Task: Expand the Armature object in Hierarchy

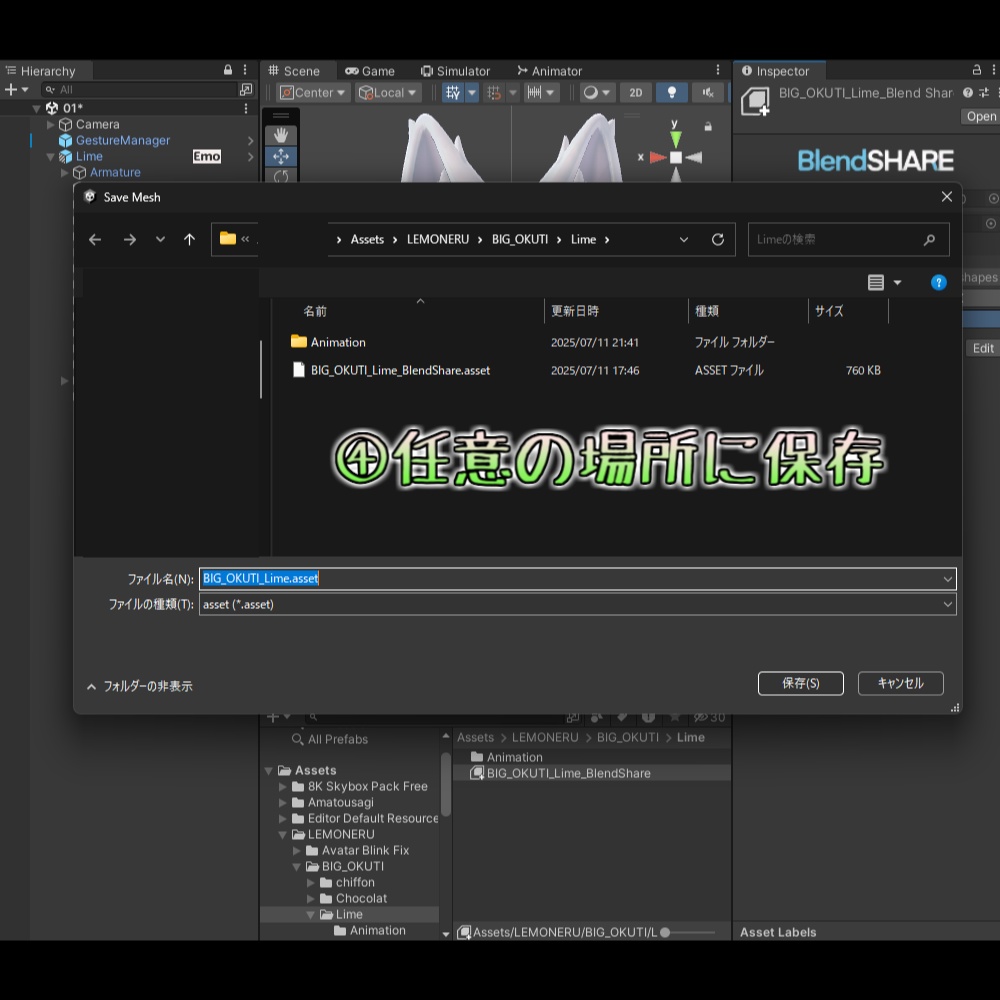Action: click(64, 173)
